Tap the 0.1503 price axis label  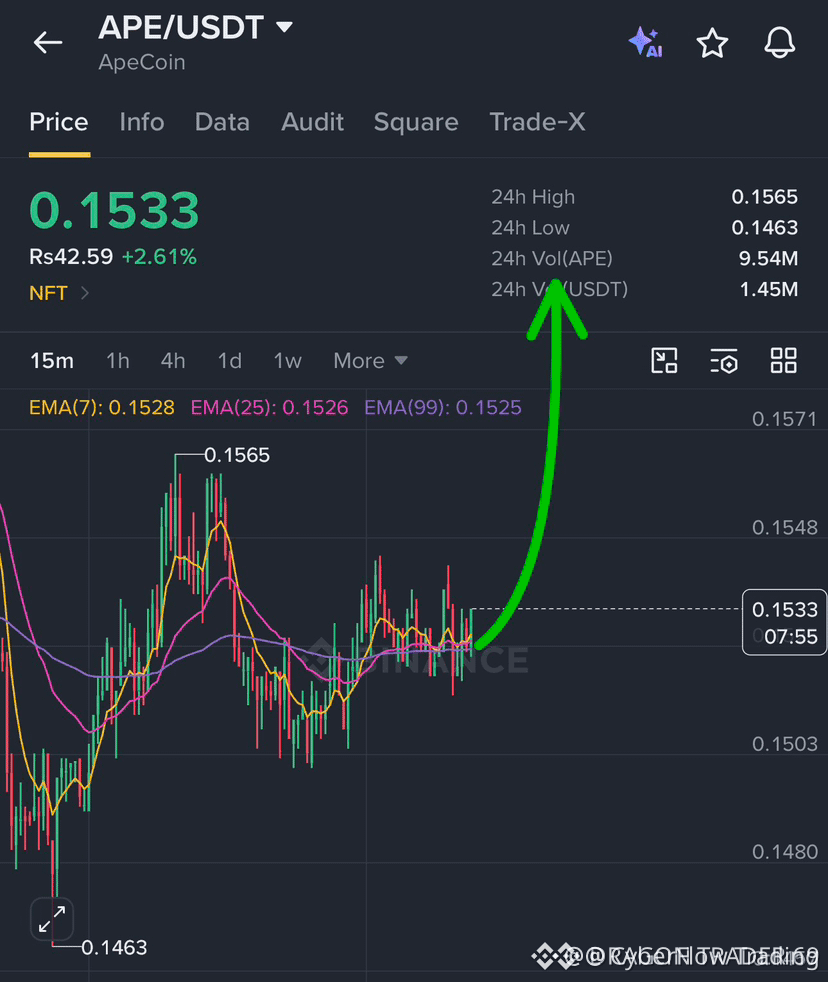[x=785, y=744]
